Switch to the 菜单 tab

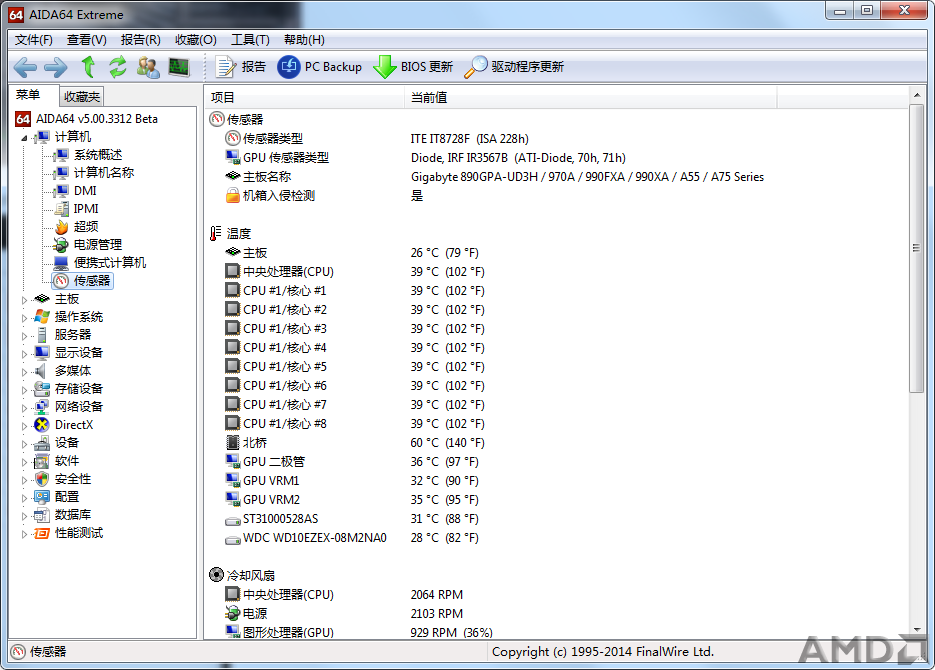28,95
